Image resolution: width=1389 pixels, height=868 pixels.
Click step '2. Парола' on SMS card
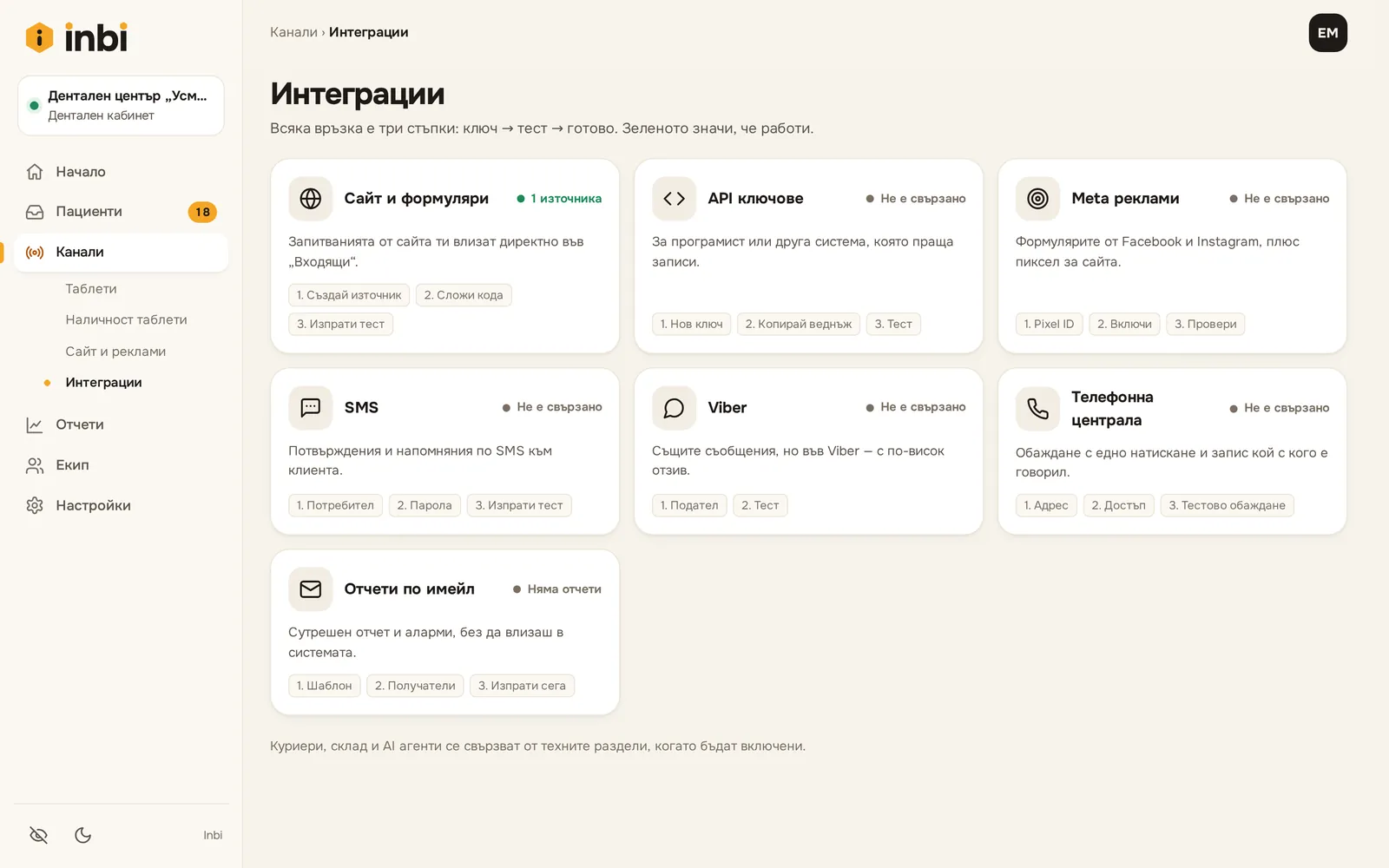coord(425,505)
